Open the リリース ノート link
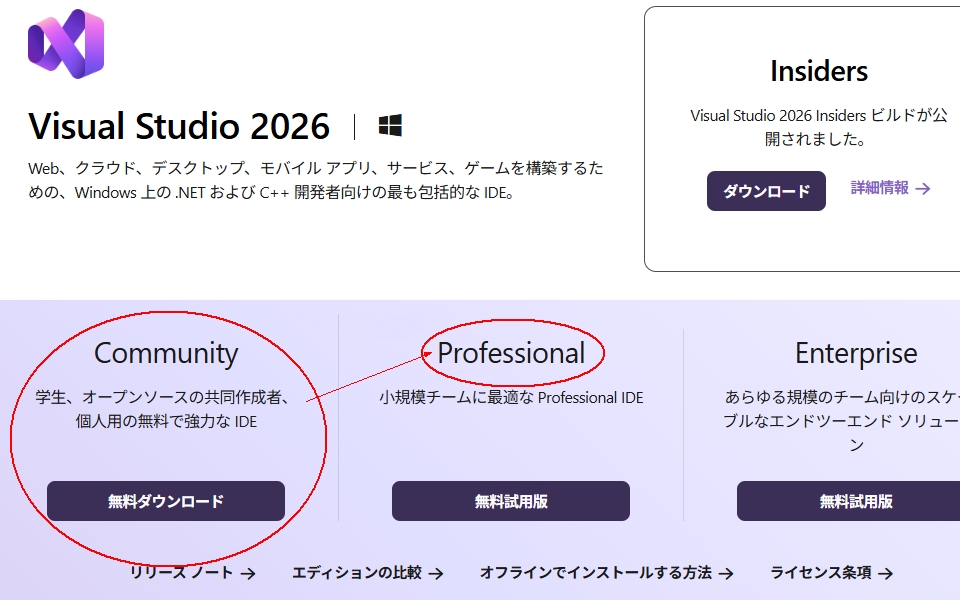 (181, 573)
